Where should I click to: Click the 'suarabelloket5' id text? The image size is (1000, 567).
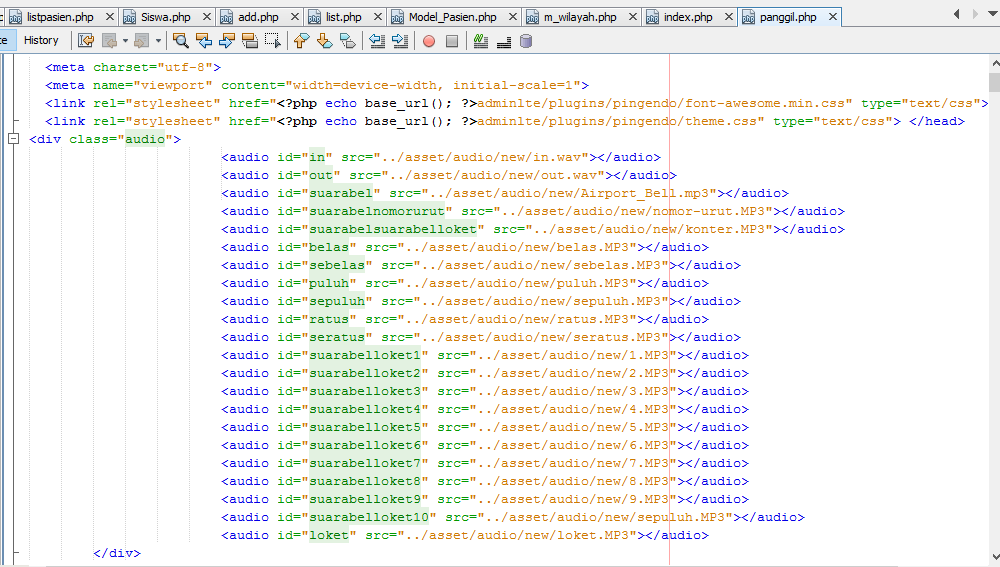[x=365, y=427]
